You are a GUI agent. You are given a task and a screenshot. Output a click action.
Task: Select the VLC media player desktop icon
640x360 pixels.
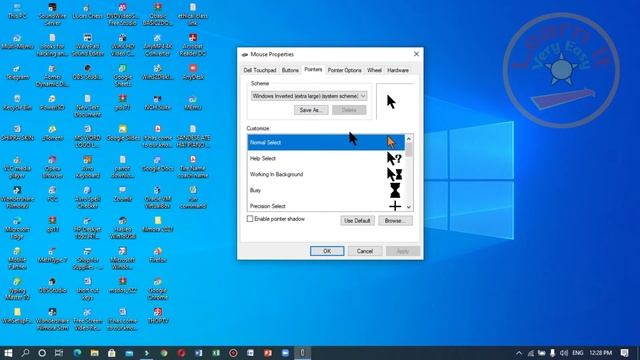[x=17, y=167]
